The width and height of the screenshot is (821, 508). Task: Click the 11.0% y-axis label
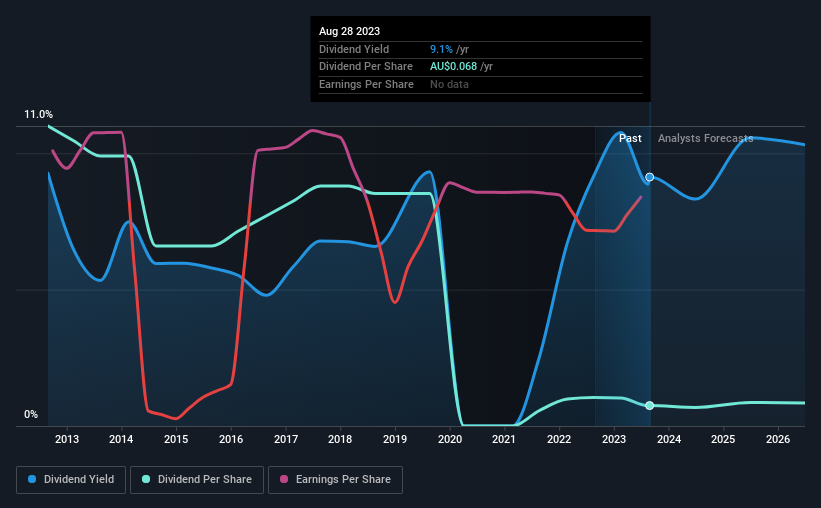coord(38,115)
